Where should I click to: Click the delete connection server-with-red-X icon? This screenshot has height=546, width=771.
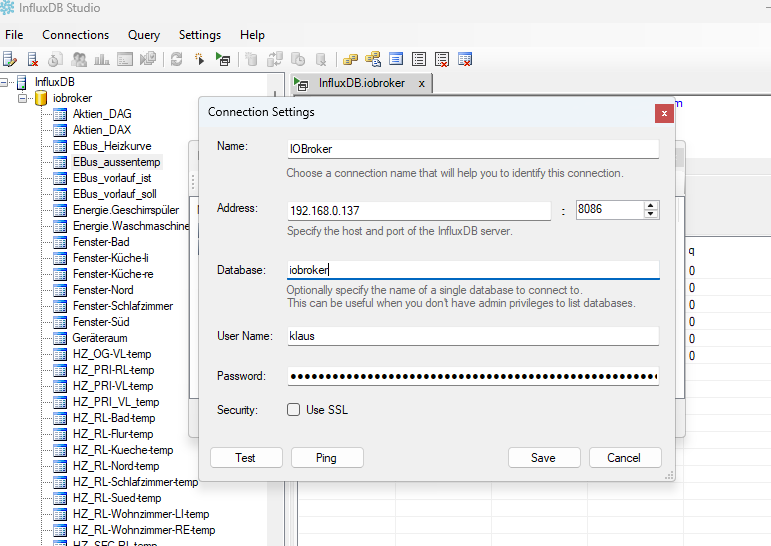[32, 60]
